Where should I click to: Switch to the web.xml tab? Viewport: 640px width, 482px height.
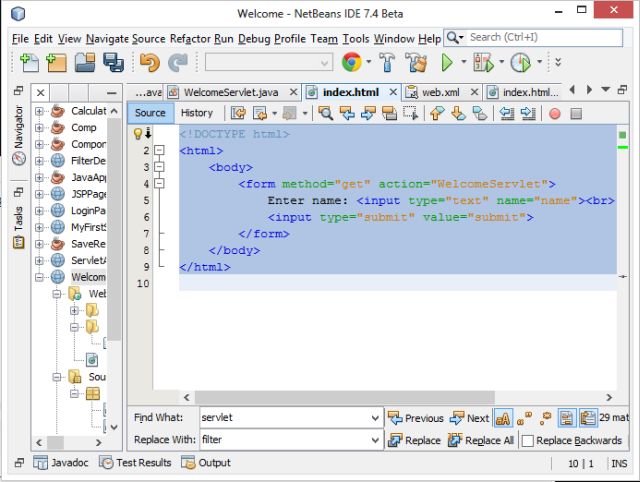pos(440,93)
